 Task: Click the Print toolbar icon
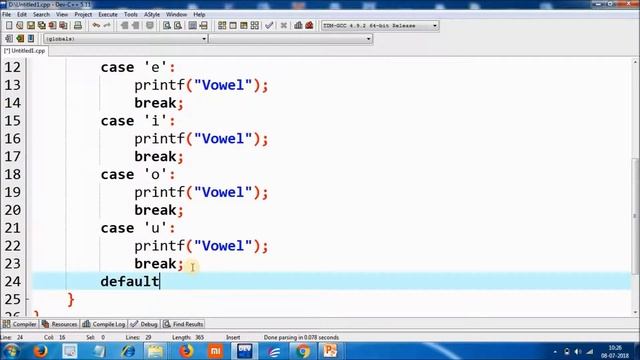pos(78,25)
